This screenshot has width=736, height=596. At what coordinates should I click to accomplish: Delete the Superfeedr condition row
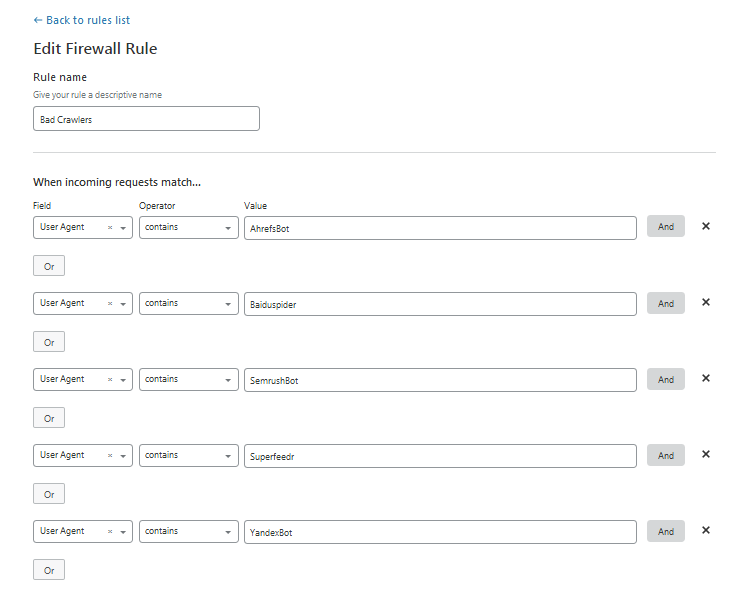coord(705,455)
